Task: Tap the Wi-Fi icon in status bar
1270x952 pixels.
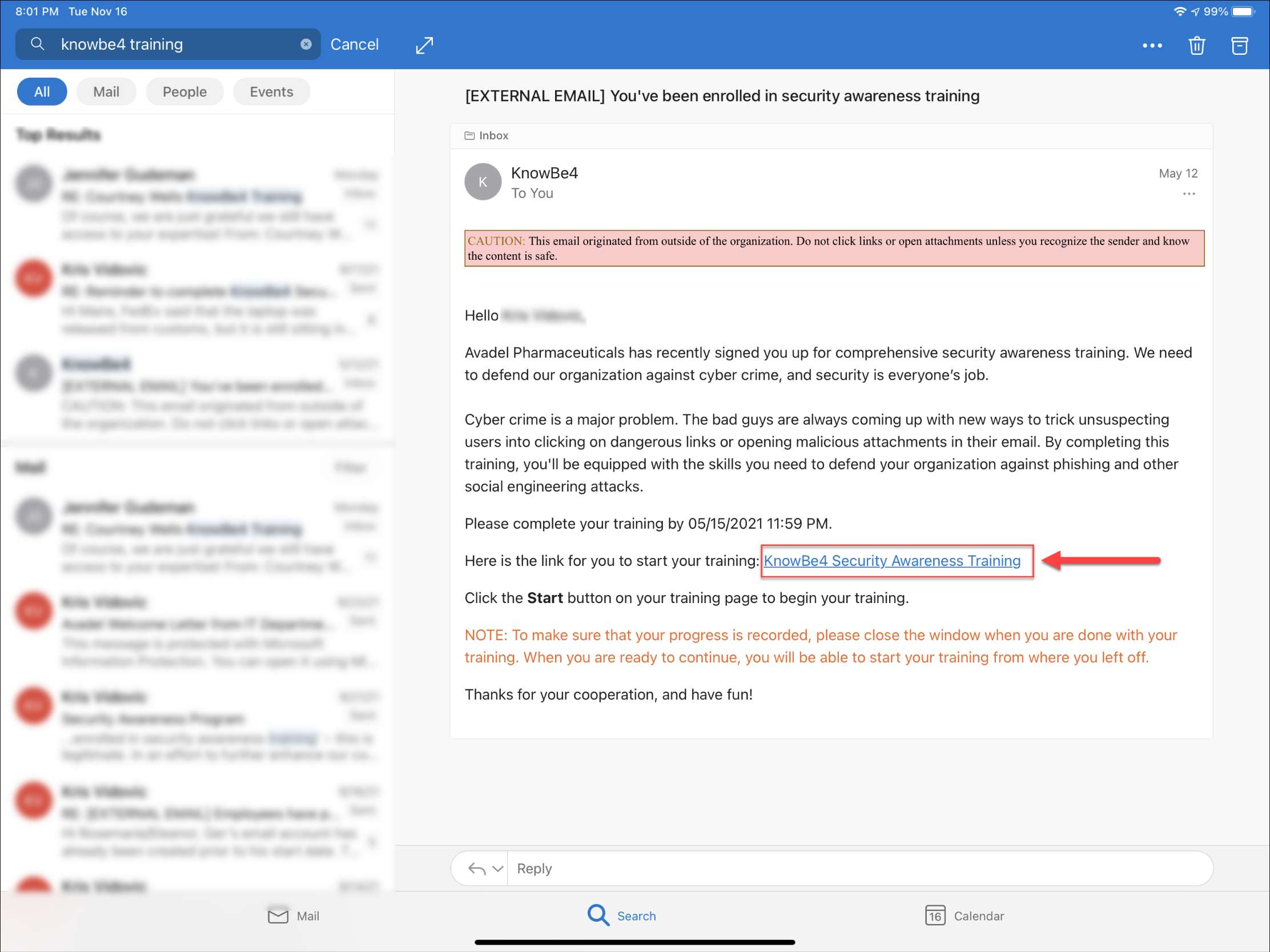Action: 1179,11
